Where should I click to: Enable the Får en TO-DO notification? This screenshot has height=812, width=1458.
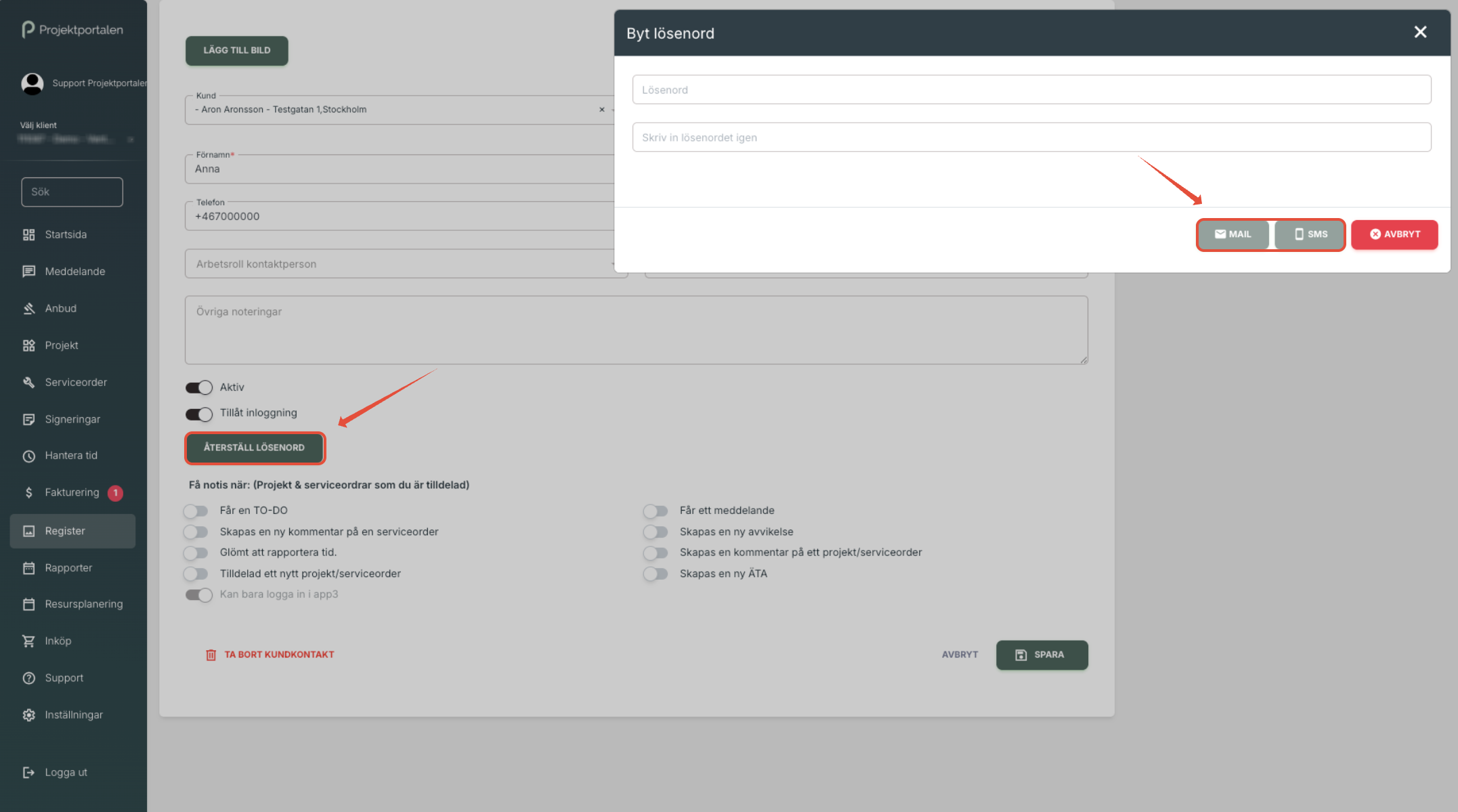point(196,511)
